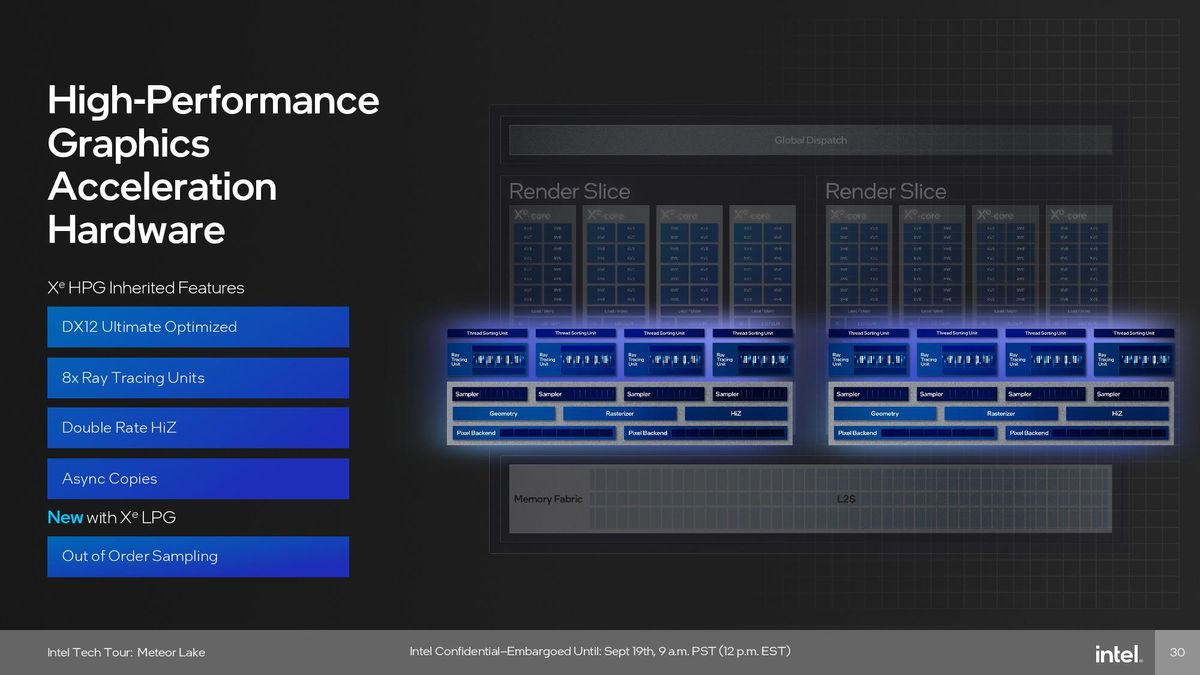This screenshot has width=1200, height=675.
Task: Click the left Render Slice label
Action: [570, 191]
